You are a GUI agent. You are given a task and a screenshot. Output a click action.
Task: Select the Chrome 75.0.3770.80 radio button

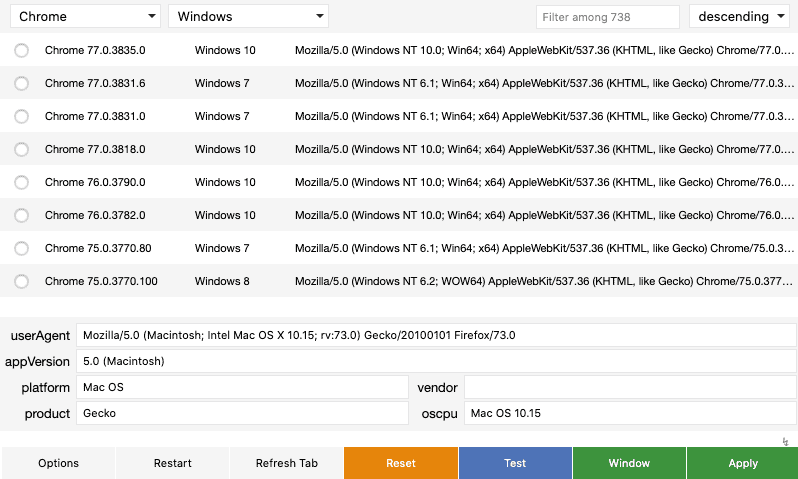(x=21, y=248)
